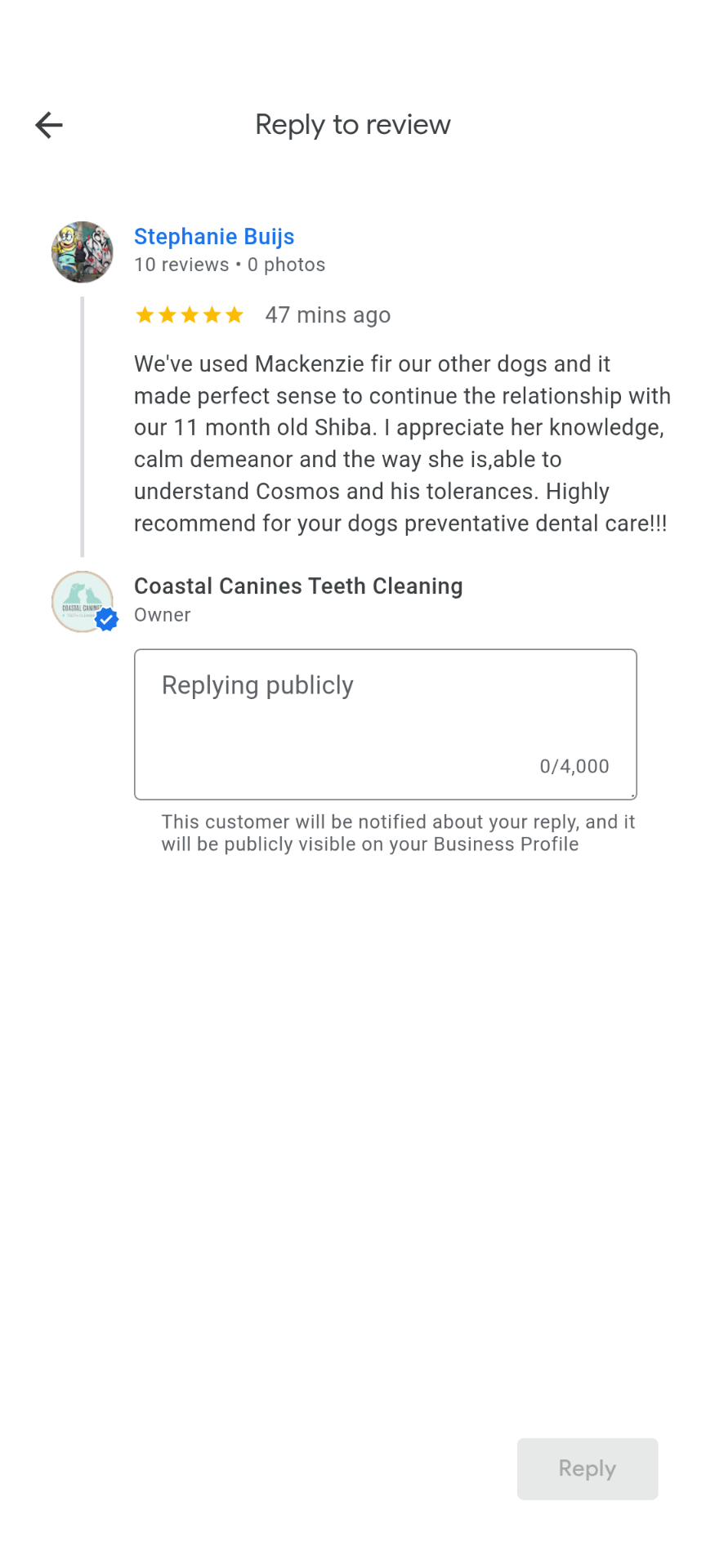Click the first star of the rating
The width and height of the screenshot is (706, 1568).
click(x=145, y=315)
